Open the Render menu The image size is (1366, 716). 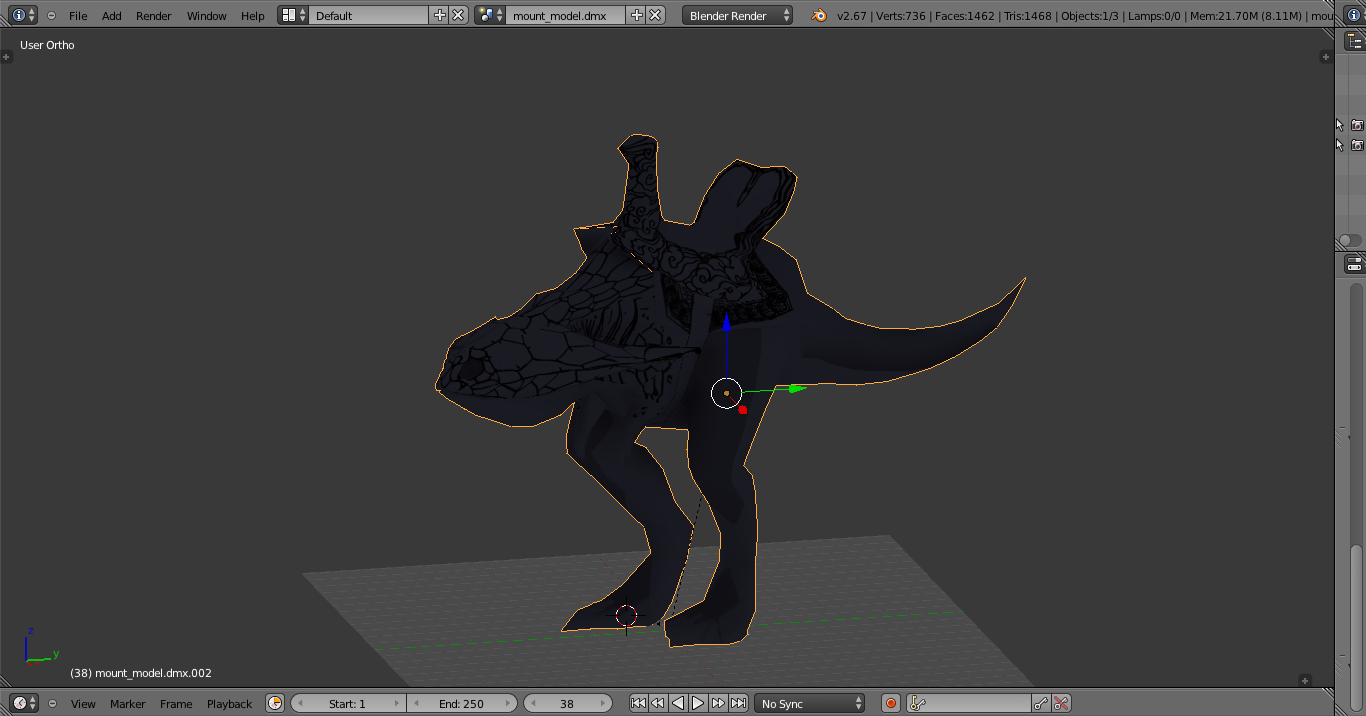154,16
